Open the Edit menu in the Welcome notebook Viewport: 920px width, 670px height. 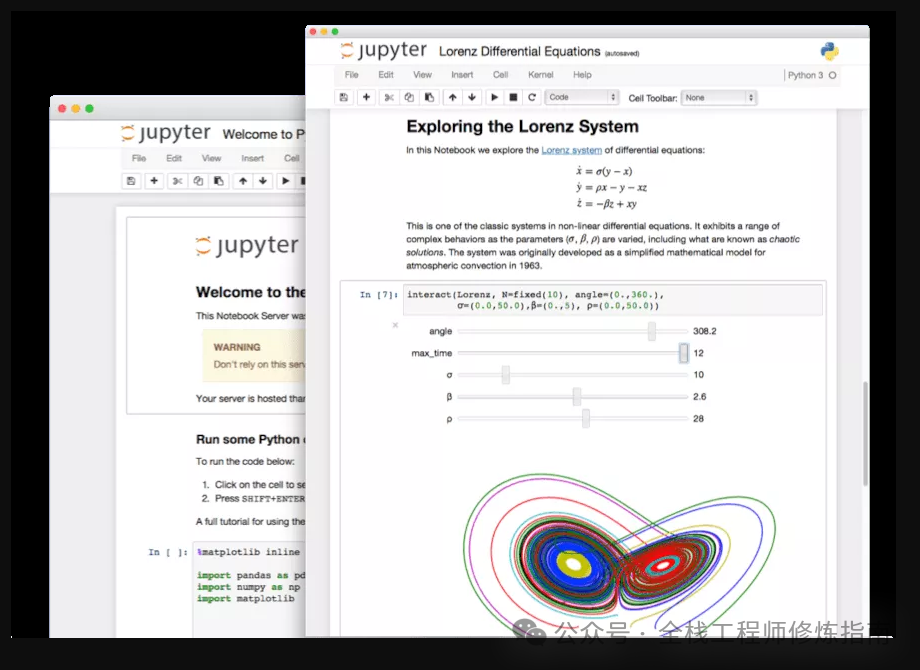point(174,158)
